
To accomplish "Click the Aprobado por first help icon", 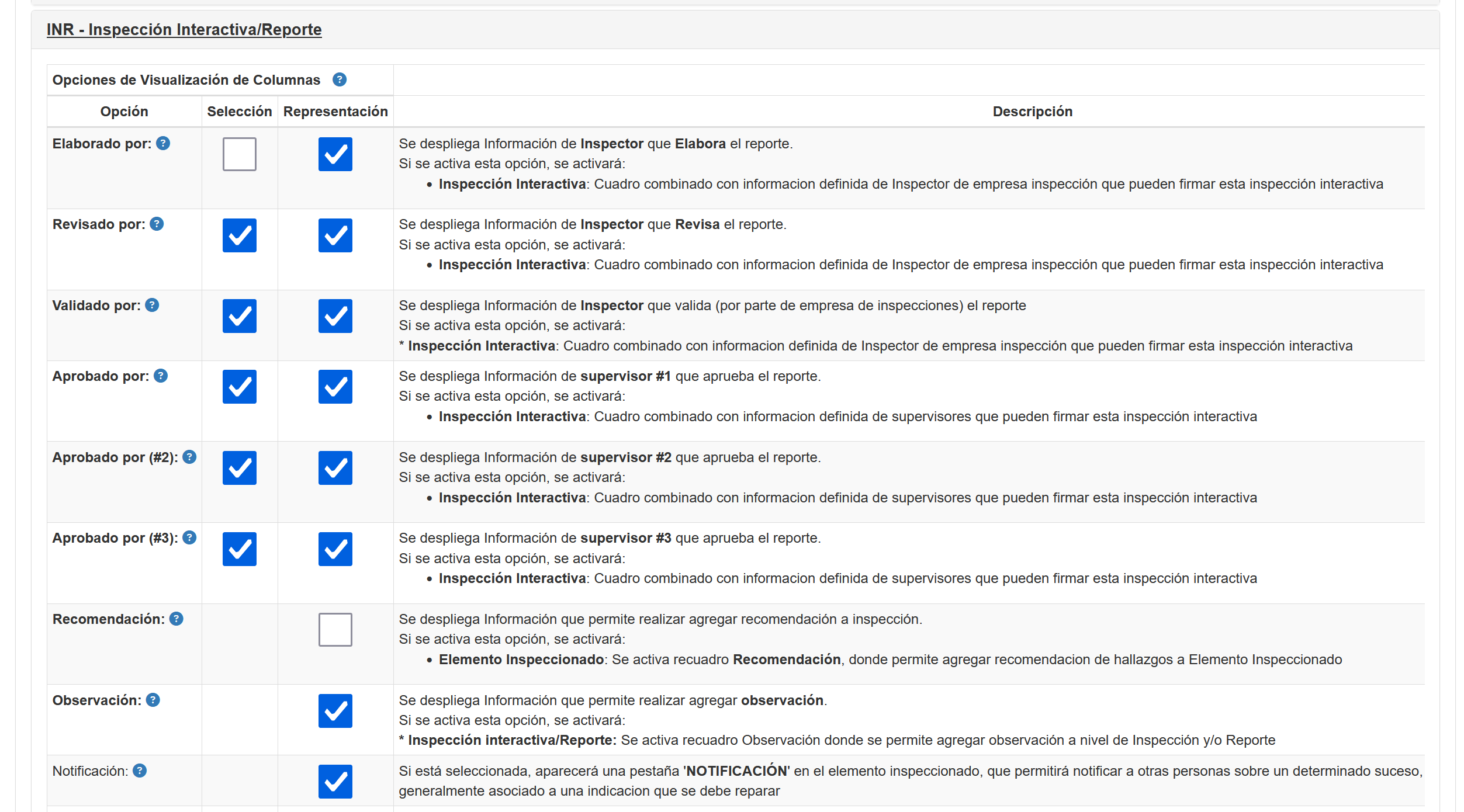I will pyautogui.click(x=161, y=376).
